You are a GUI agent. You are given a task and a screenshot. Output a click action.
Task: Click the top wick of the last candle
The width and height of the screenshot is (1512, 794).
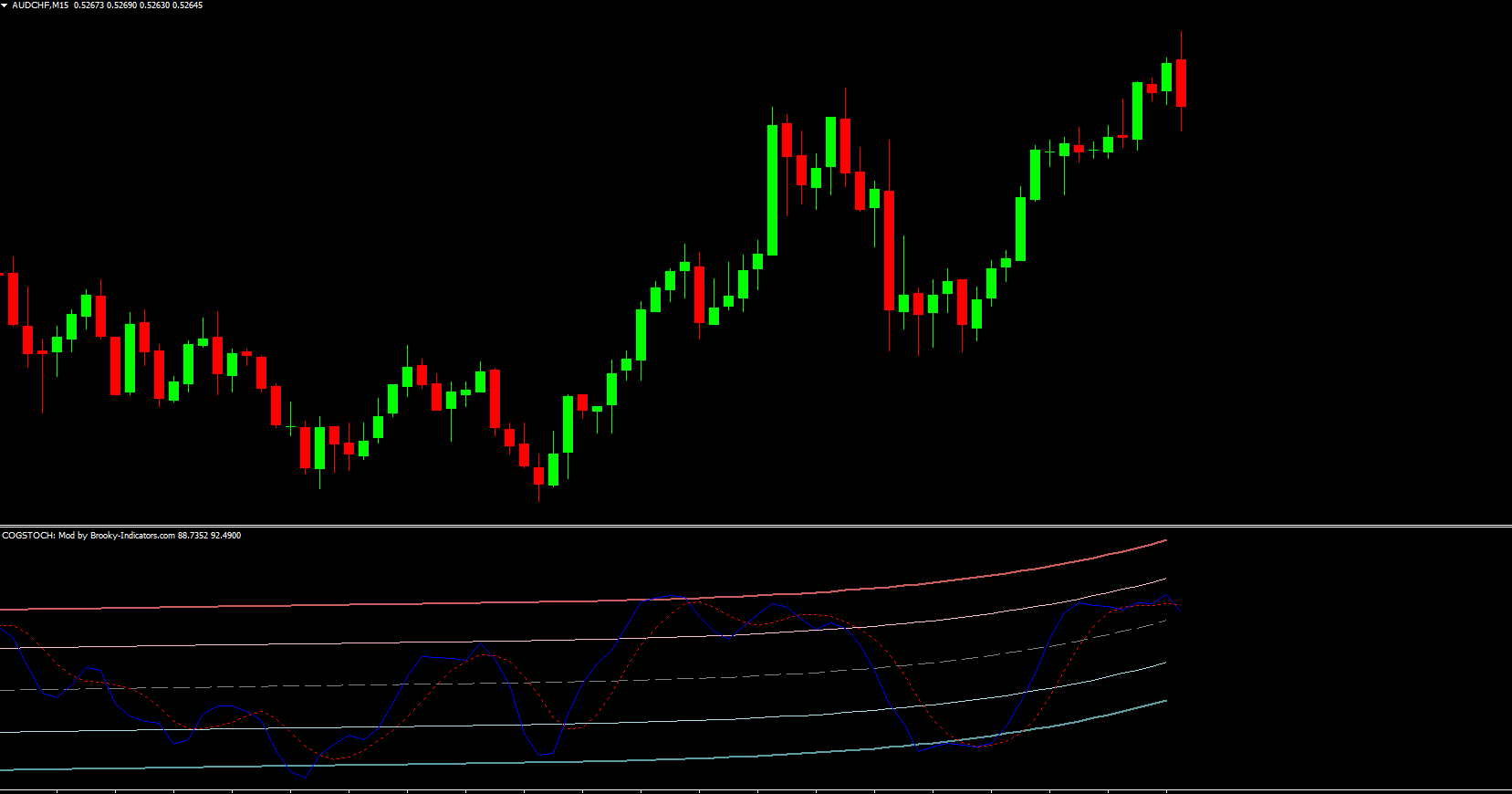click(x=1181, y=44)
